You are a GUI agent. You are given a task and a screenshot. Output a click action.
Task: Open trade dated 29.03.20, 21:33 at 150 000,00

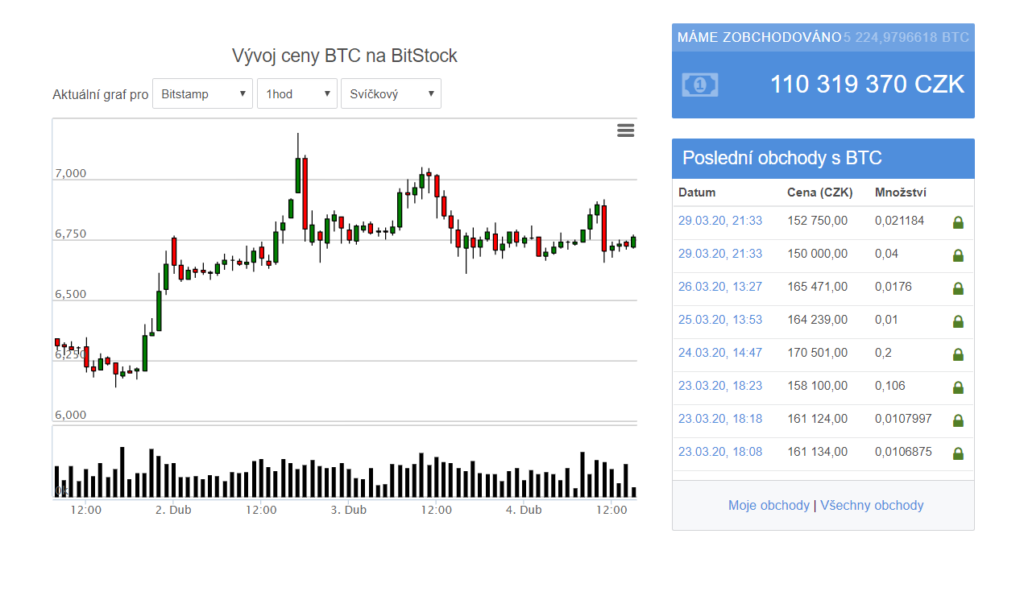(720, 253)
